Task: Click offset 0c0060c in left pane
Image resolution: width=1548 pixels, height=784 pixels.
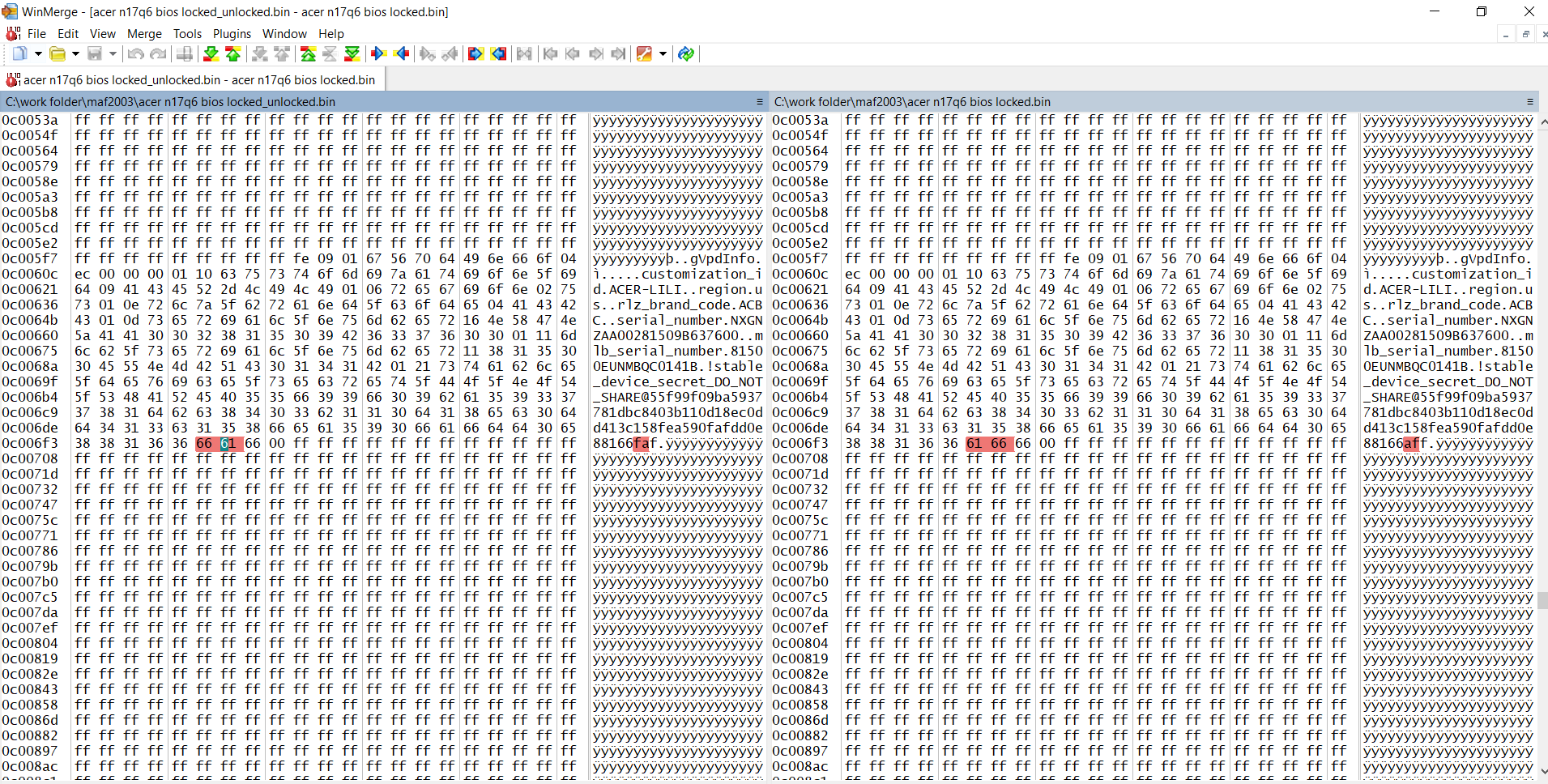Action: [30, 275]
